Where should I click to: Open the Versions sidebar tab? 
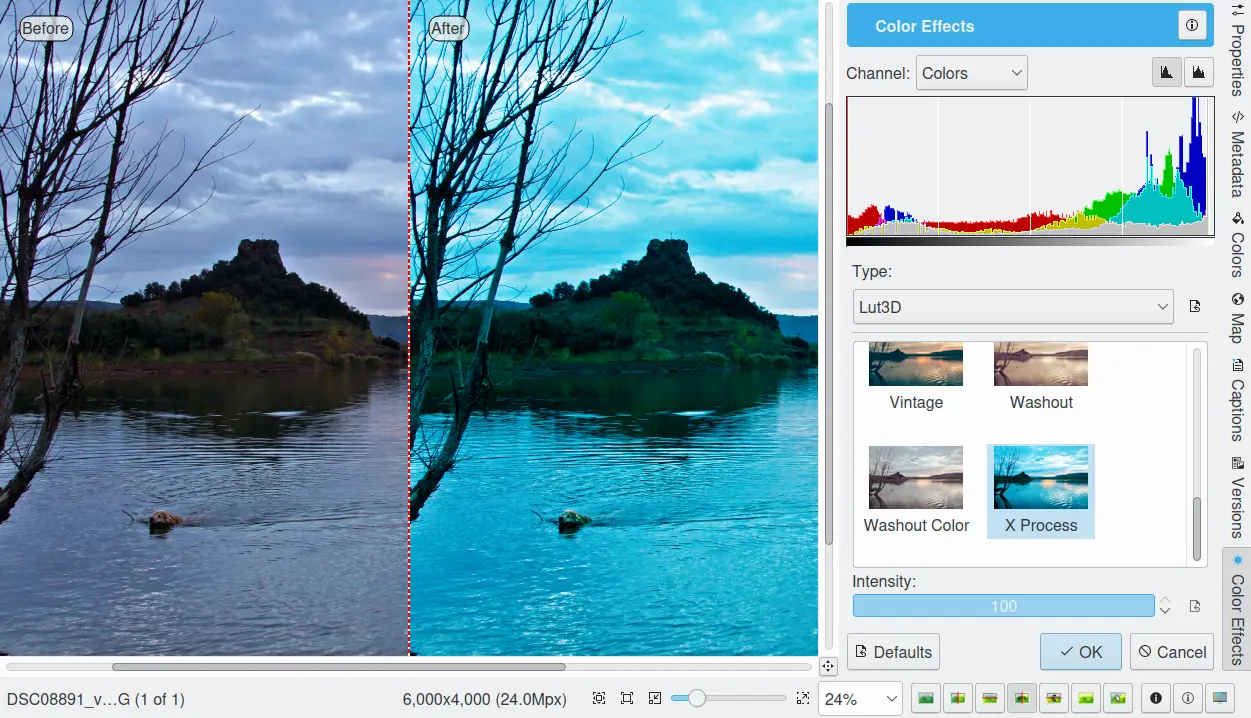[1237, 497]
